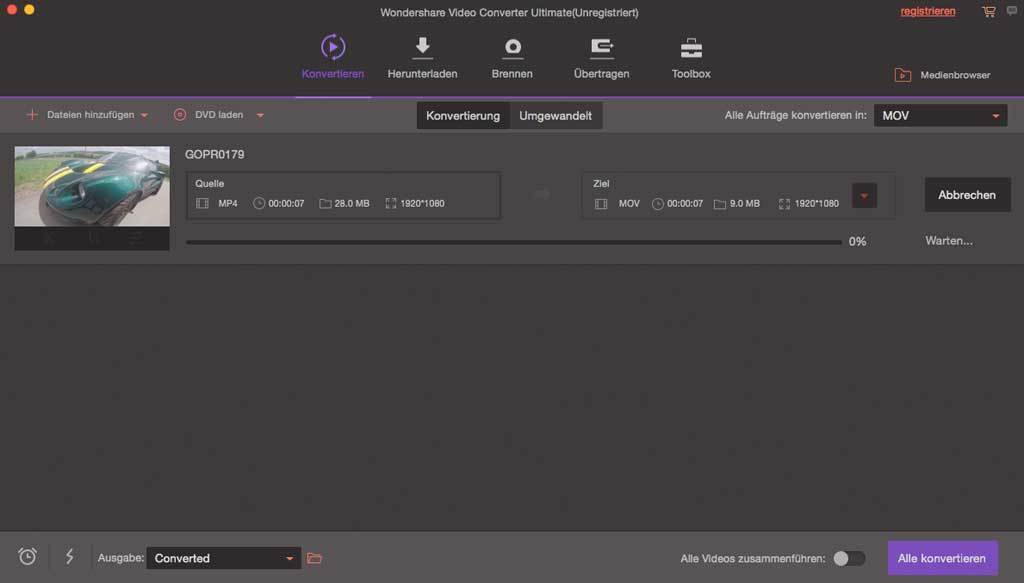The image size is (1024, 583).
Task: Open the Übertragen transfer section
Action: (x=601, y=57)
